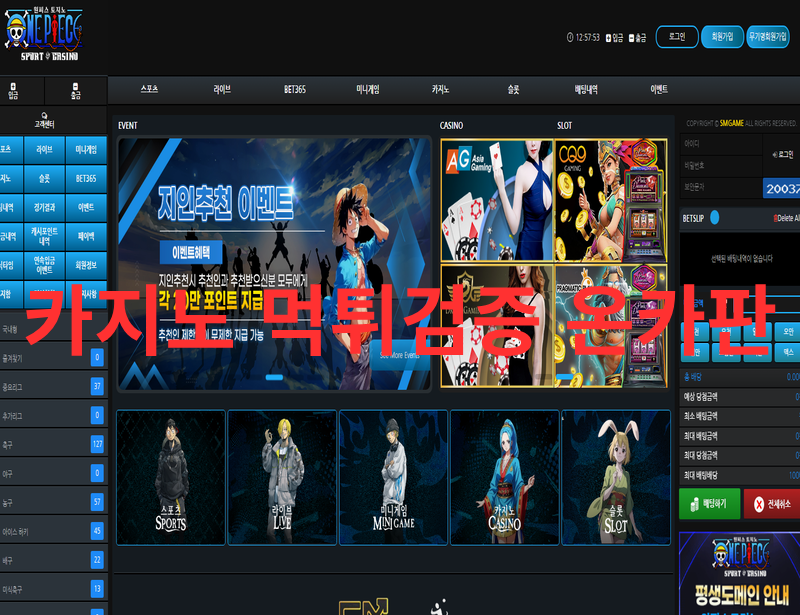Click the 비밀번호 input field
Viewport: 800px width, 615px height.
721,165
